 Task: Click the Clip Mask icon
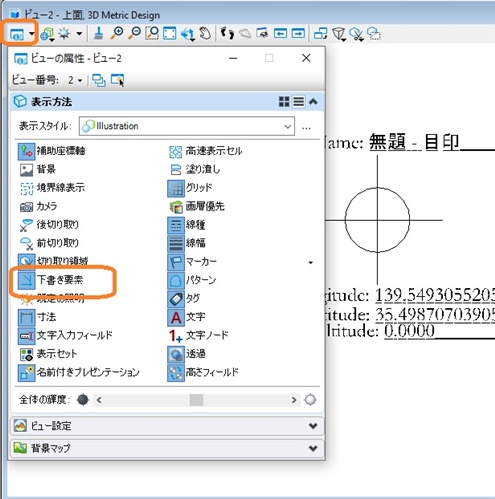(x=374, y=33)
